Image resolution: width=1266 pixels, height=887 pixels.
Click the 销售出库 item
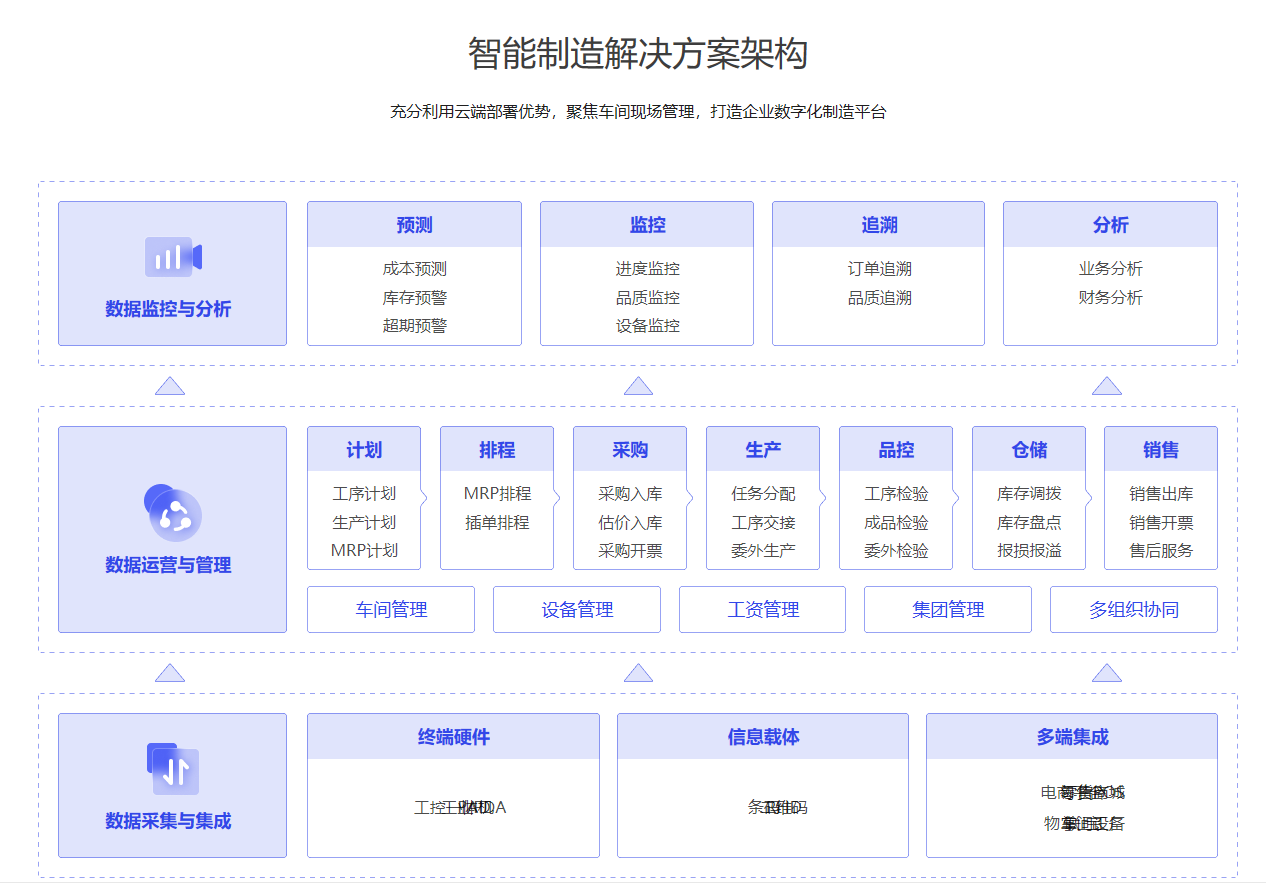coord(1161,494)
